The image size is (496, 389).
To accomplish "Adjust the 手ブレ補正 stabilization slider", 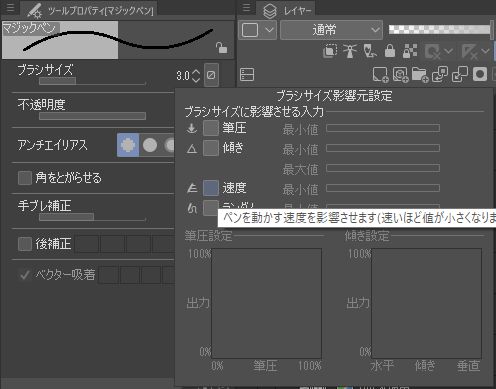I will point(92,217).
